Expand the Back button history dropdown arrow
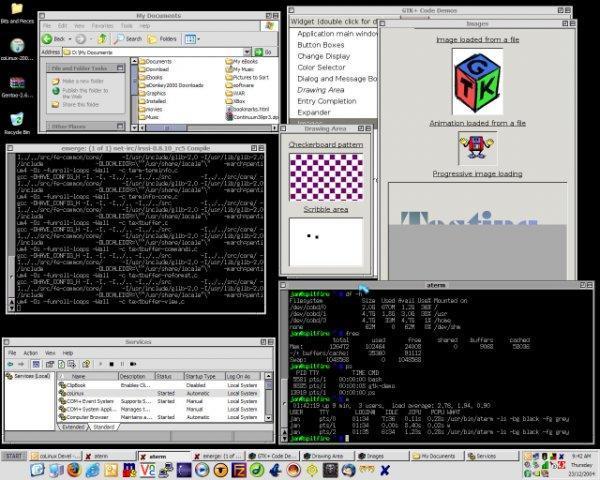The image size is (600, 480). (70, 39)
